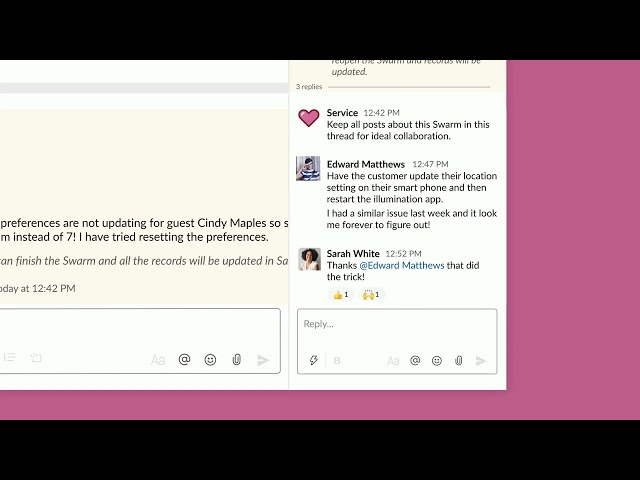Toggle Aa formatting in main message composer

158,360
